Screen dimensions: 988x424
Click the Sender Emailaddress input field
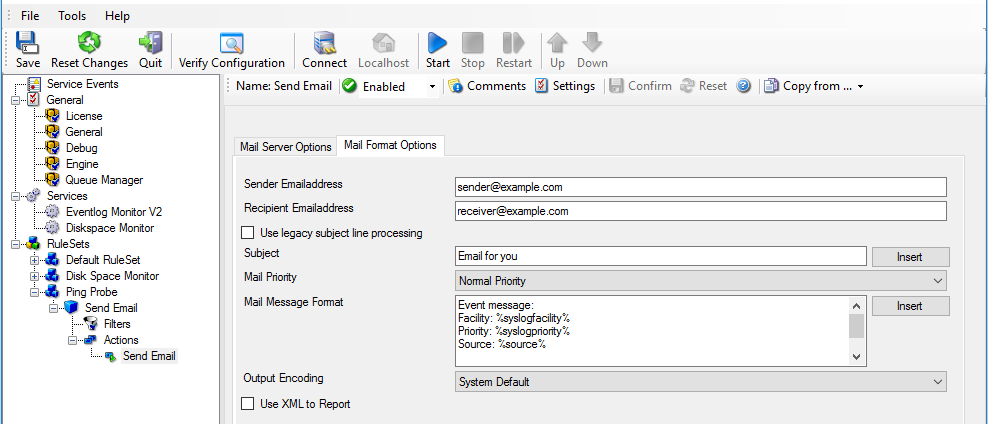tap(700, 187)
